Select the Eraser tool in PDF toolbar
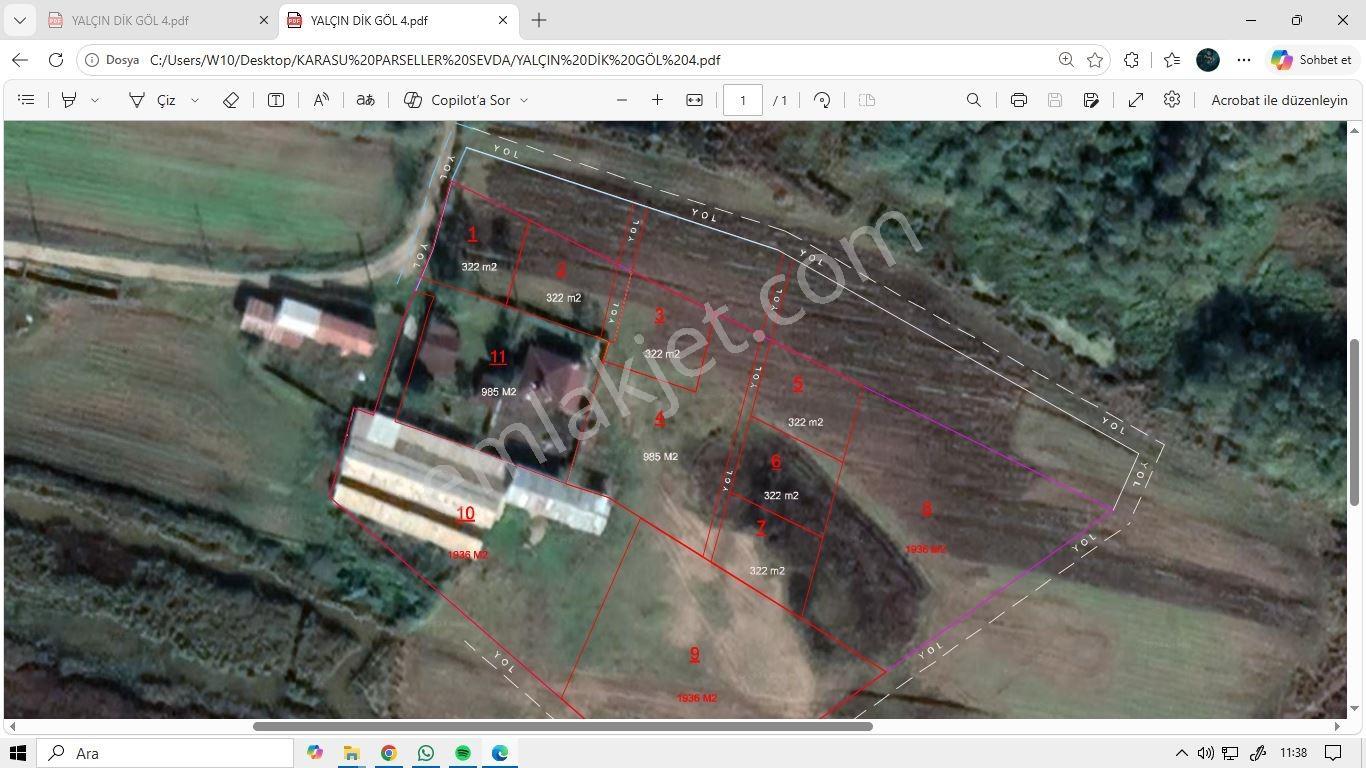This screenshot has width=1366, height=768. pos(231,100)
